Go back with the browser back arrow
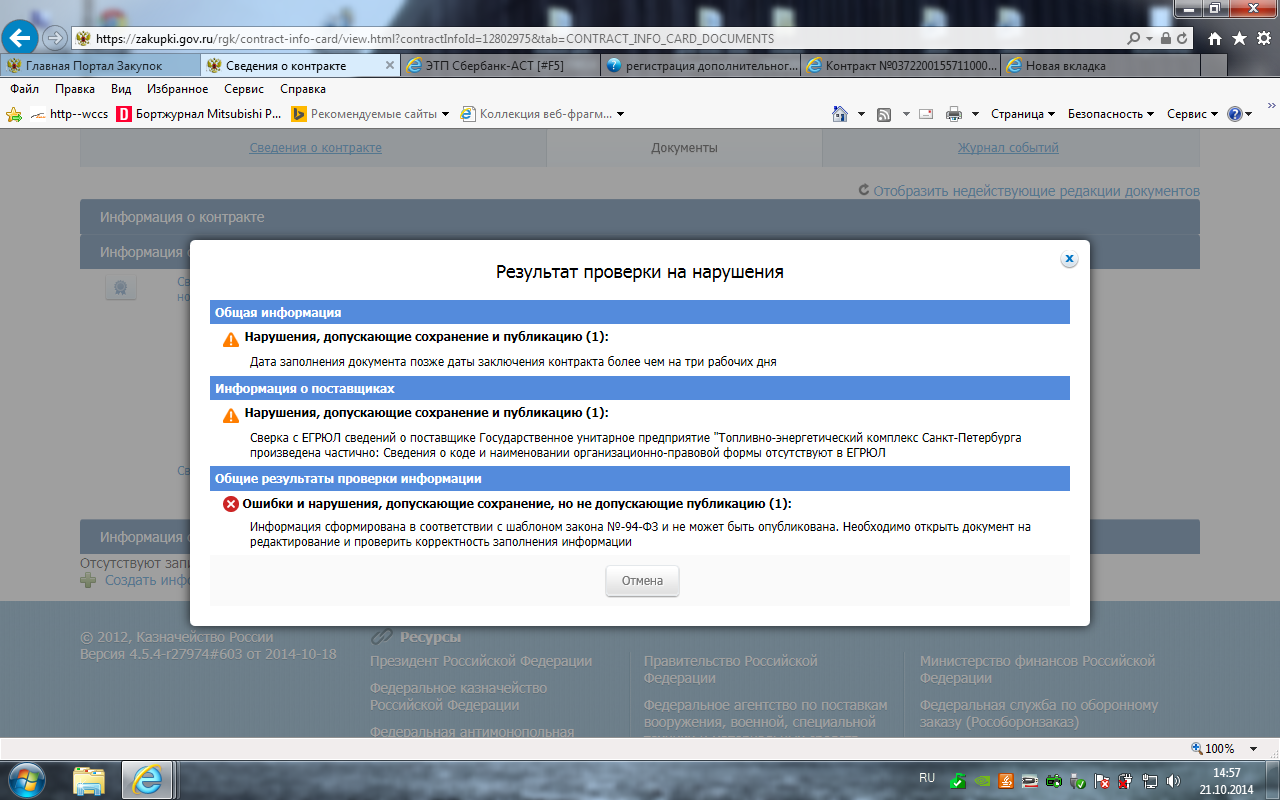This screenshot has width=1280, height=800. coord(21,38)
